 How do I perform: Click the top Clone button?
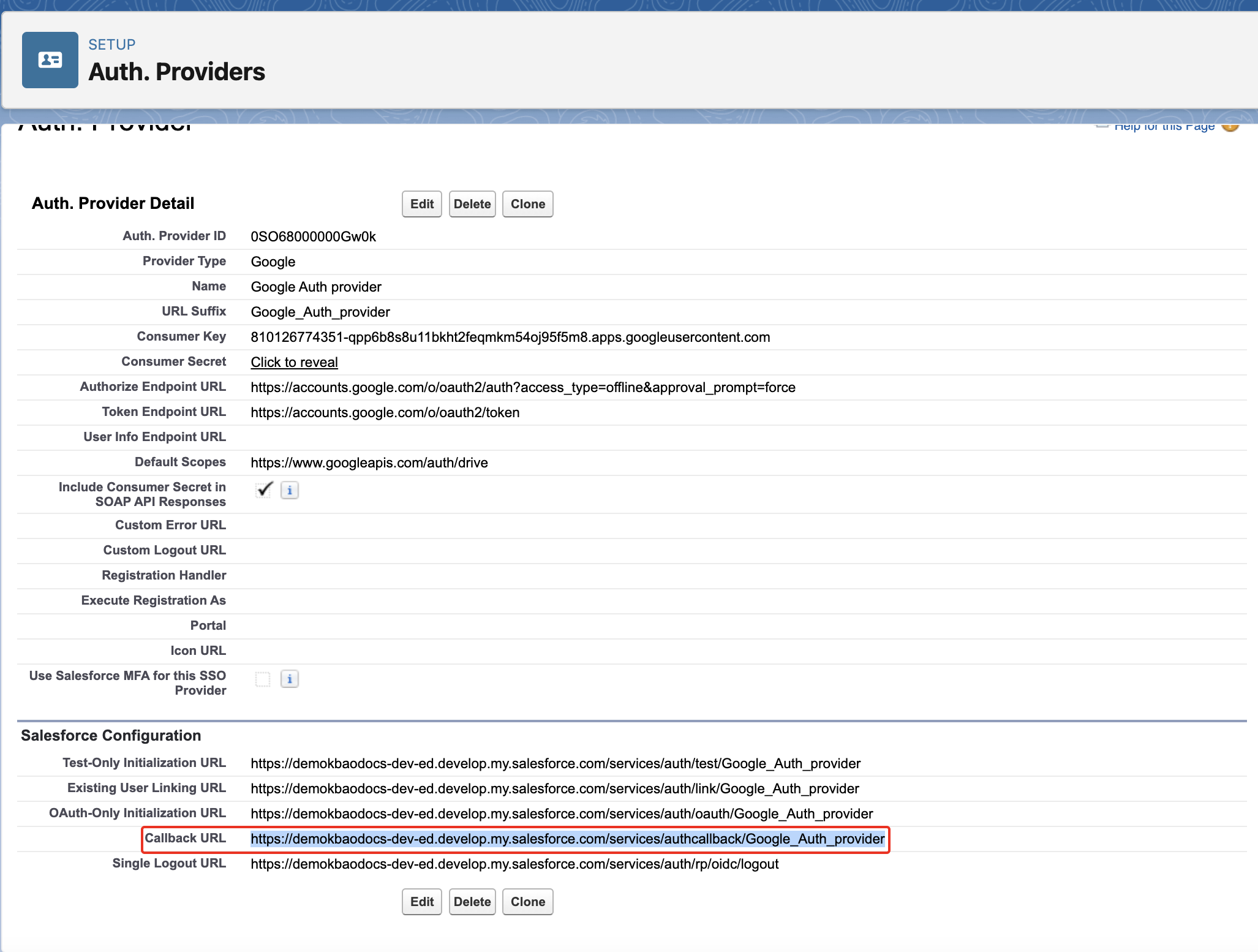(x=527, y=204)
